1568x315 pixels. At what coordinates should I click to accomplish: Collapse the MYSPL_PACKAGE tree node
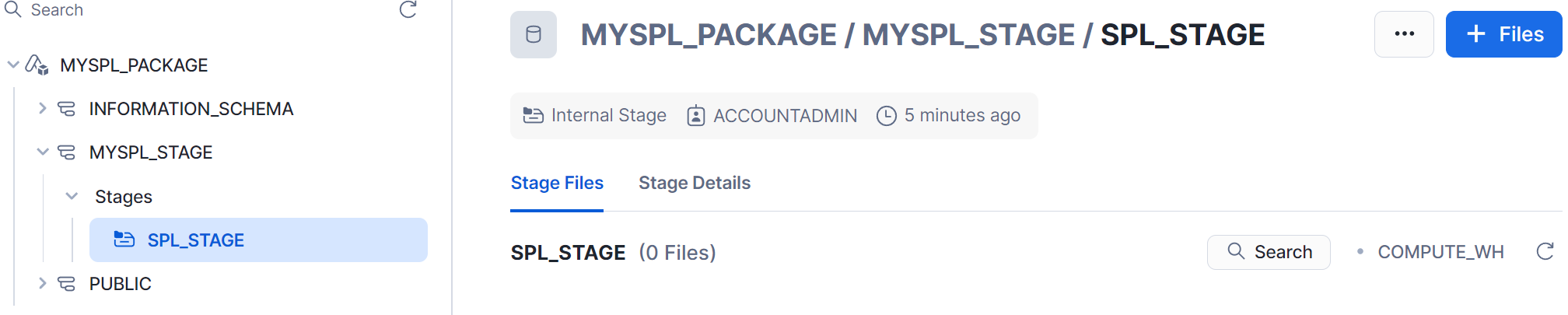click(13, 65)
